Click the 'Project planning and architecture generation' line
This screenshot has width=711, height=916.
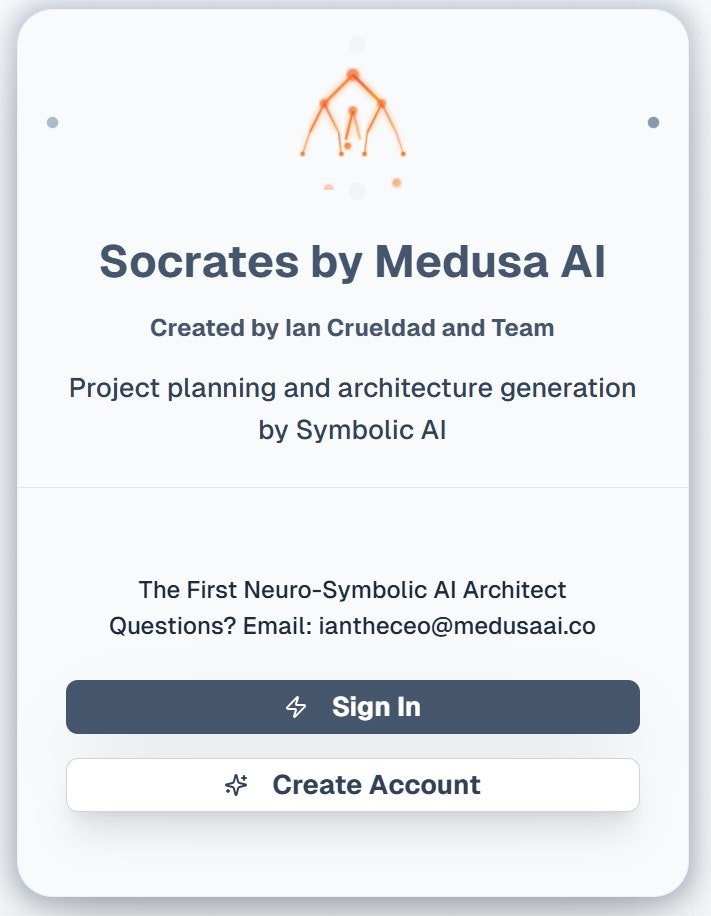[x=352, y=388]
